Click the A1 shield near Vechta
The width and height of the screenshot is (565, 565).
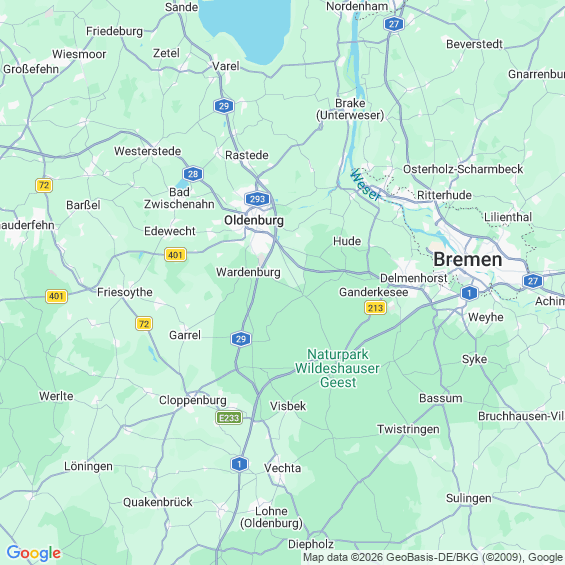tap(239, 464)
